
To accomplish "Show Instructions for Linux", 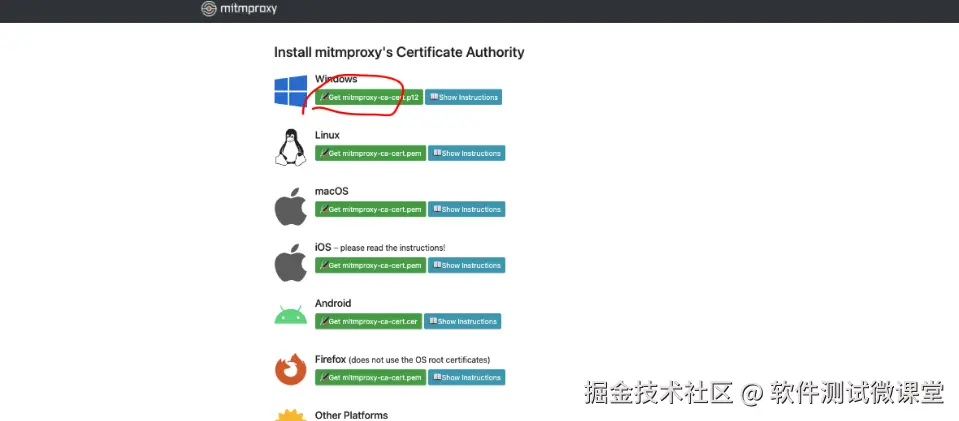I will pyautogui.click(x=467, y=153).
